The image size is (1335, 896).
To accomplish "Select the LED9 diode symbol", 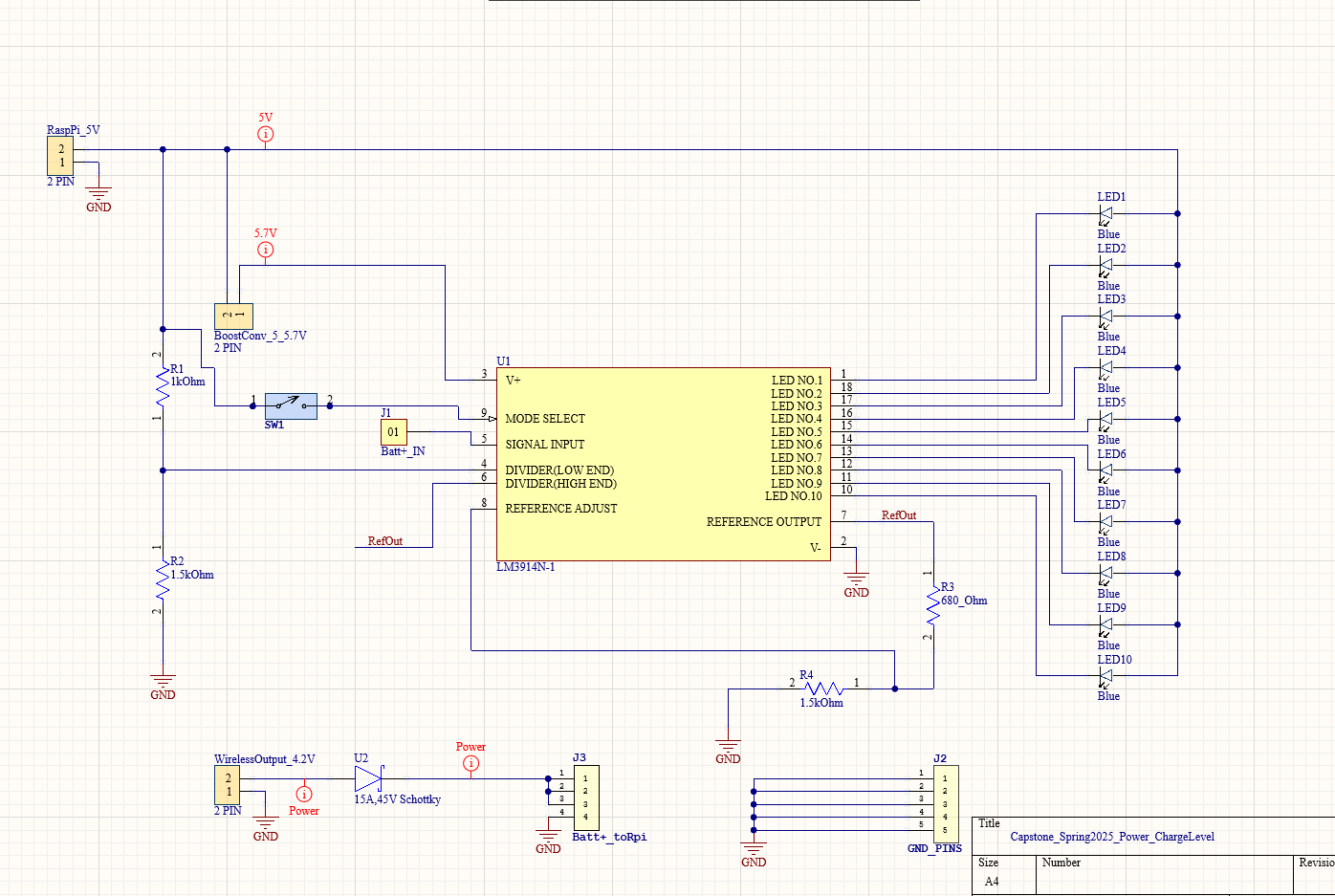I will pos(1105,625).
